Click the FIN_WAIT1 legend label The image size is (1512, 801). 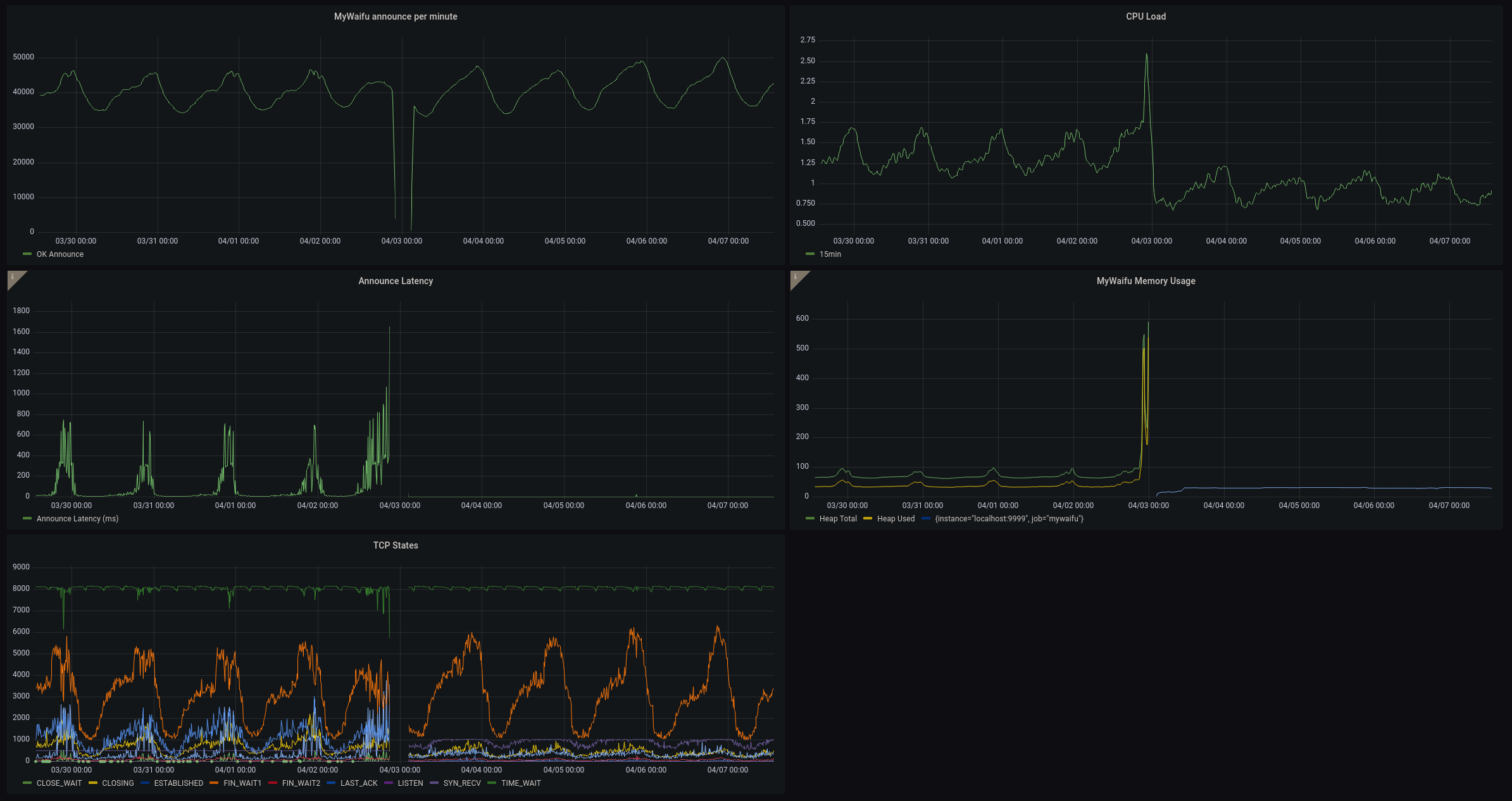242,783
